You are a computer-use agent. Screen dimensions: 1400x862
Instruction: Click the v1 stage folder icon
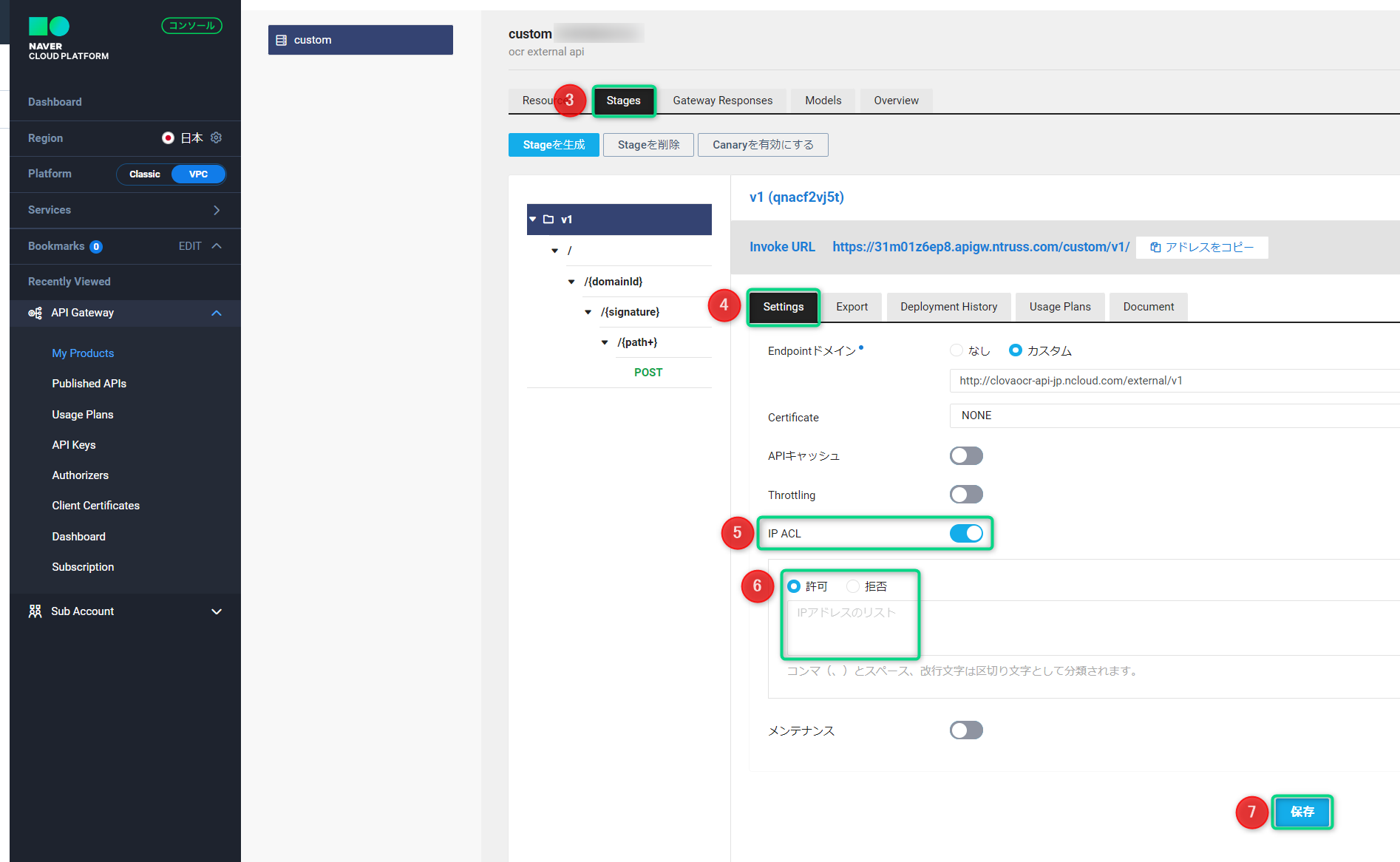pos(548,220)
